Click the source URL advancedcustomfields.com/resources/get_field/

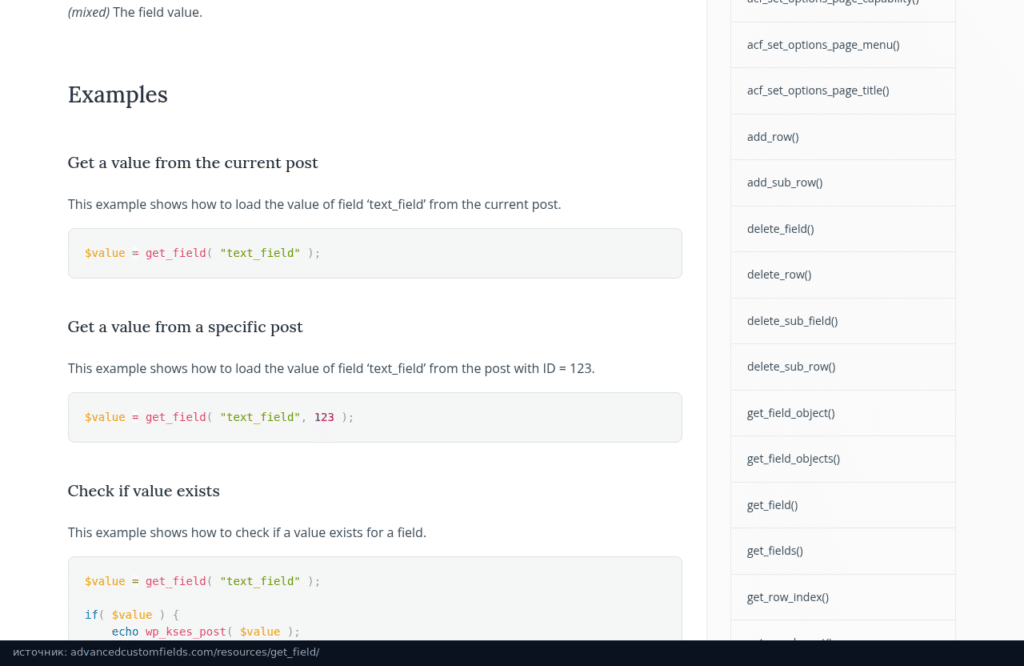click(x=195, y=652)
